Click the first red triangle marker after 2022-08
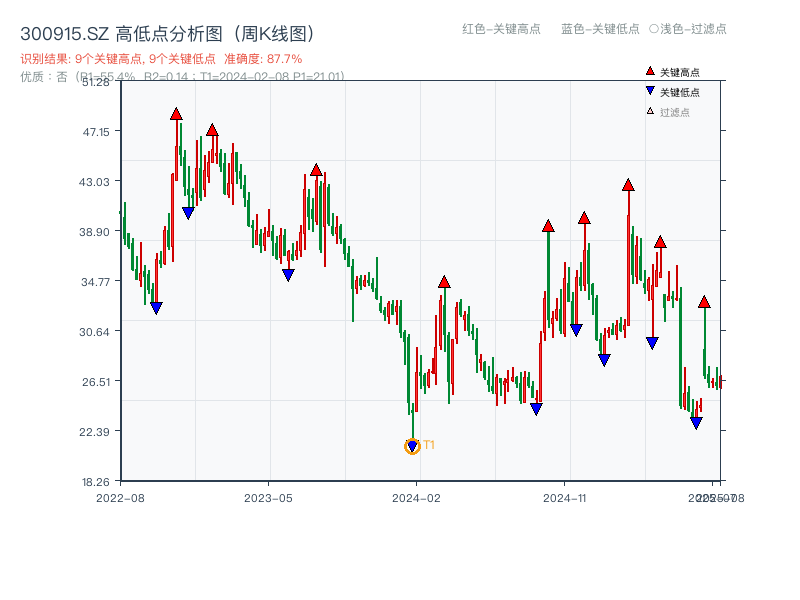The image size is (800, 600). point(177,112)
